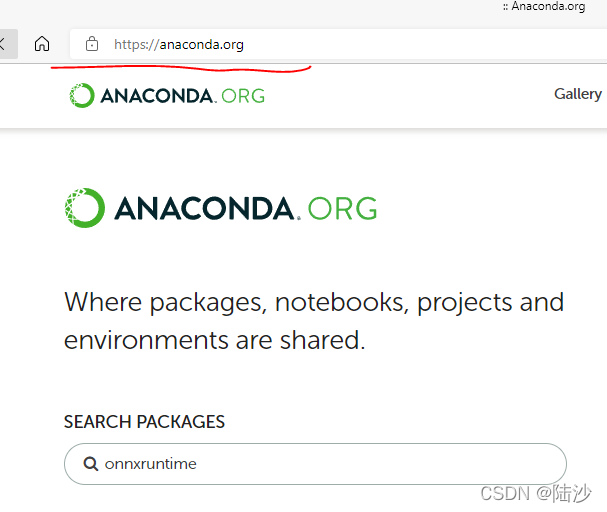Focus the search field containing onnxruntime
The height and width of the screenshot is (512, 607).
pyautogui.click(x=315, y=464)
